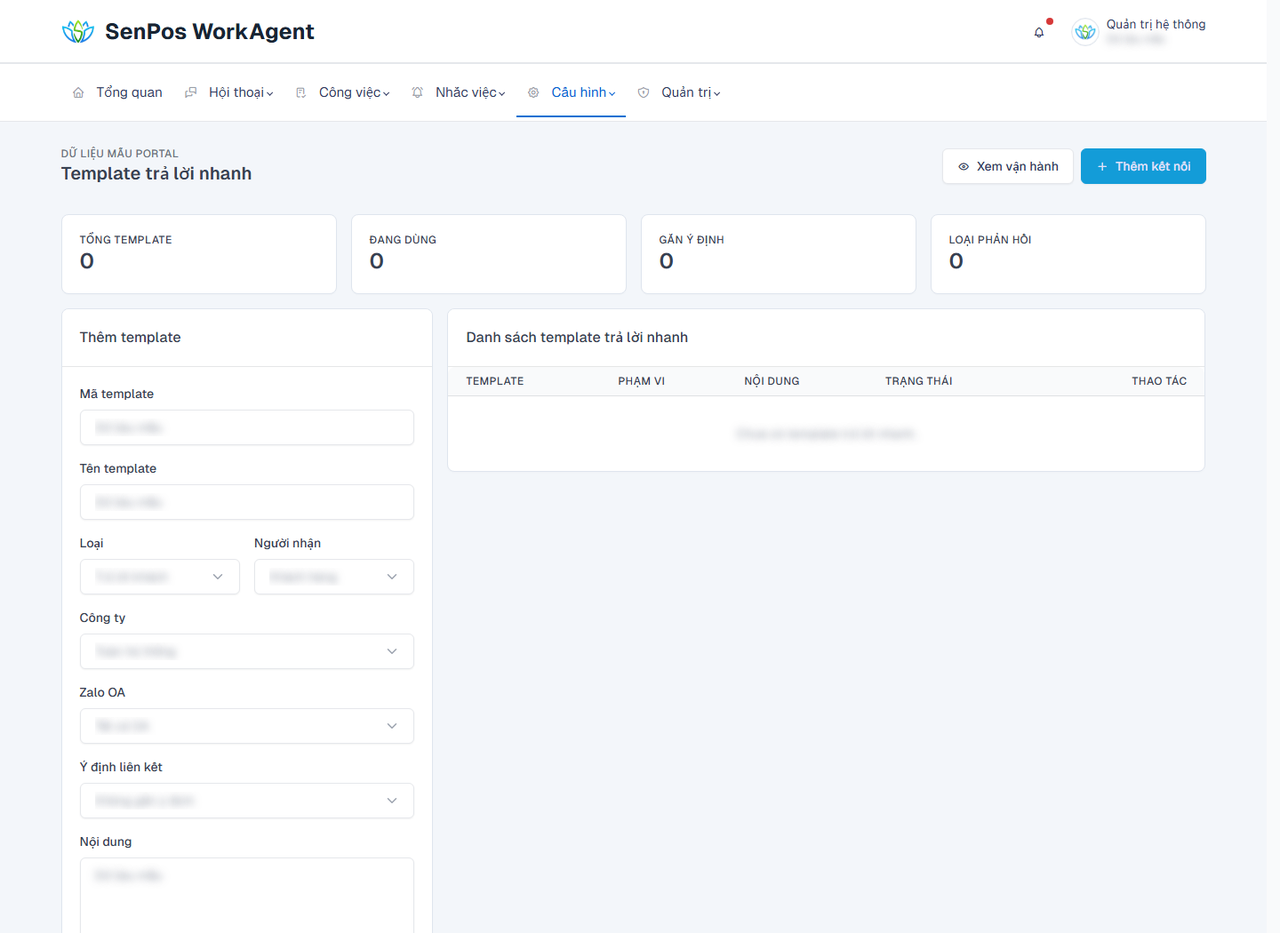Expand the Người nhận dropdown
This screenshot has height=933, width=1280.
coord(334,577)
